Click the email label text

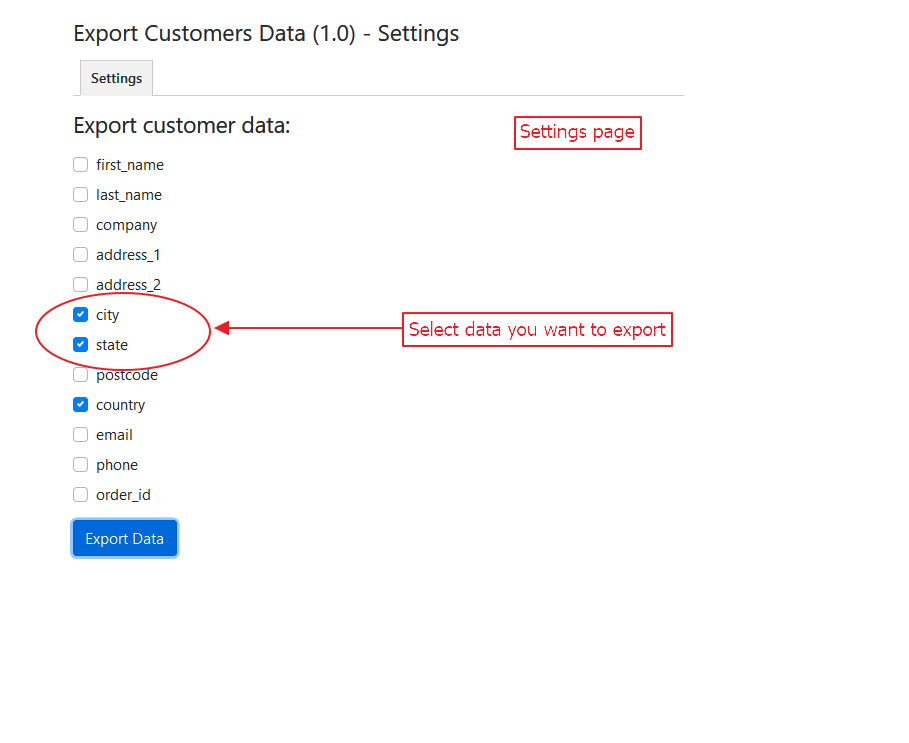(x=114, y=435)
